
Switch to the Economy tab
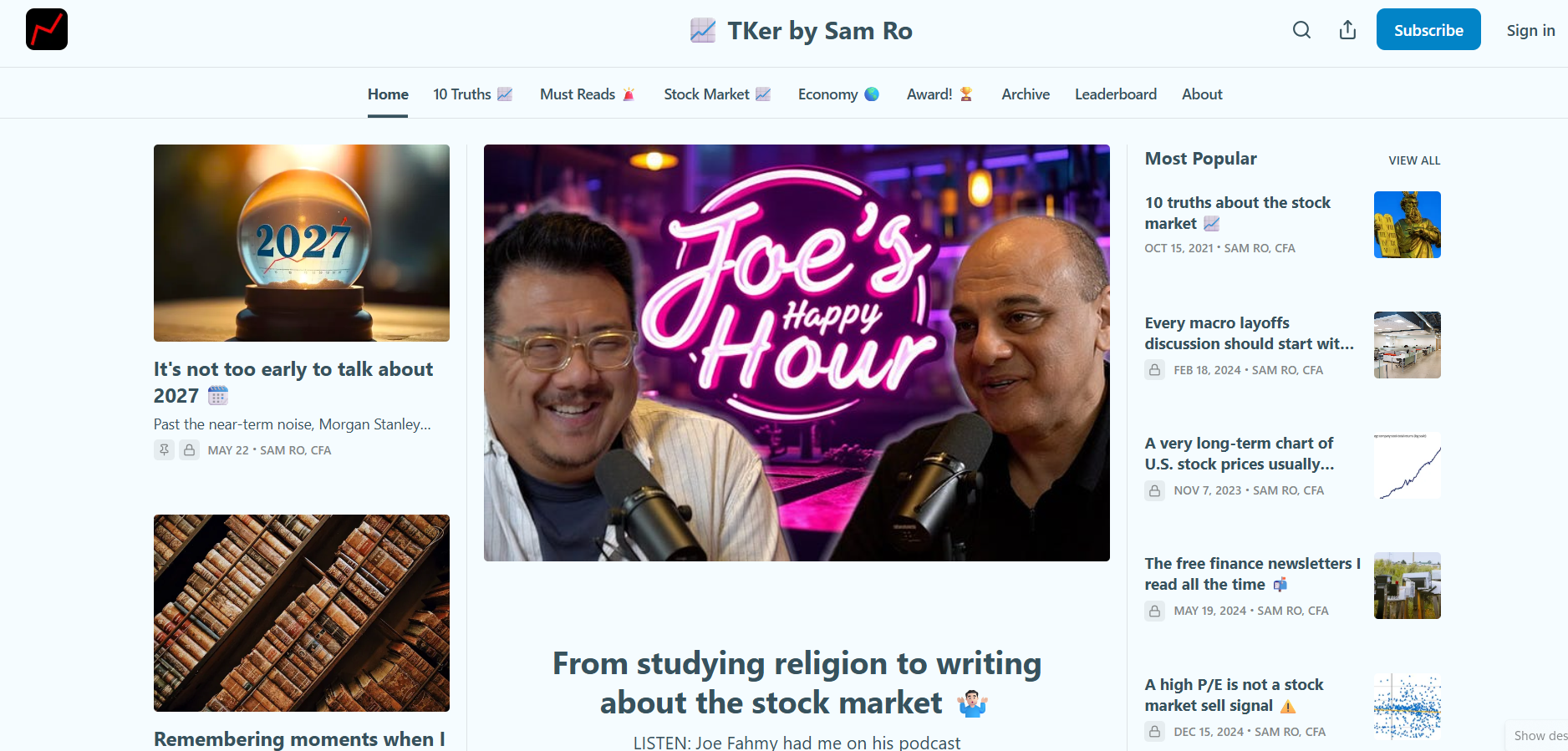(x=838, y=94)
